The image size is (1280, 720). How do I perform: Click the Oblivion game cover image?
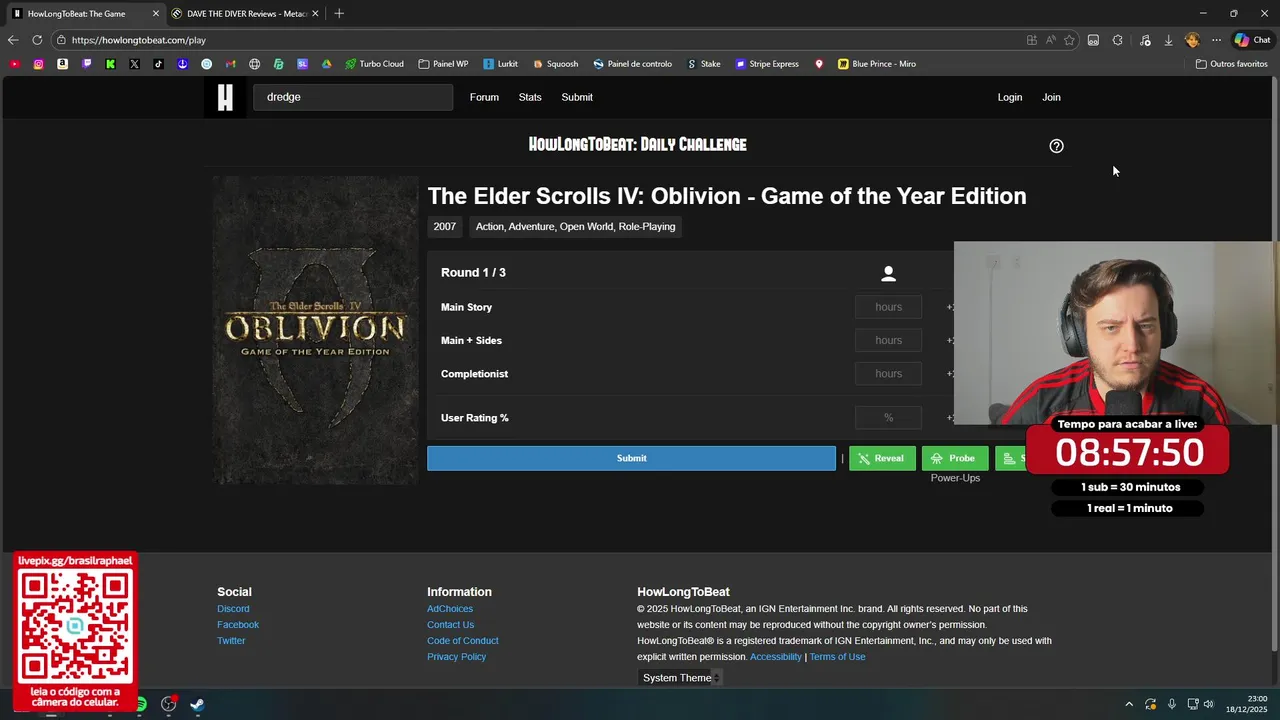click(315, 330)
